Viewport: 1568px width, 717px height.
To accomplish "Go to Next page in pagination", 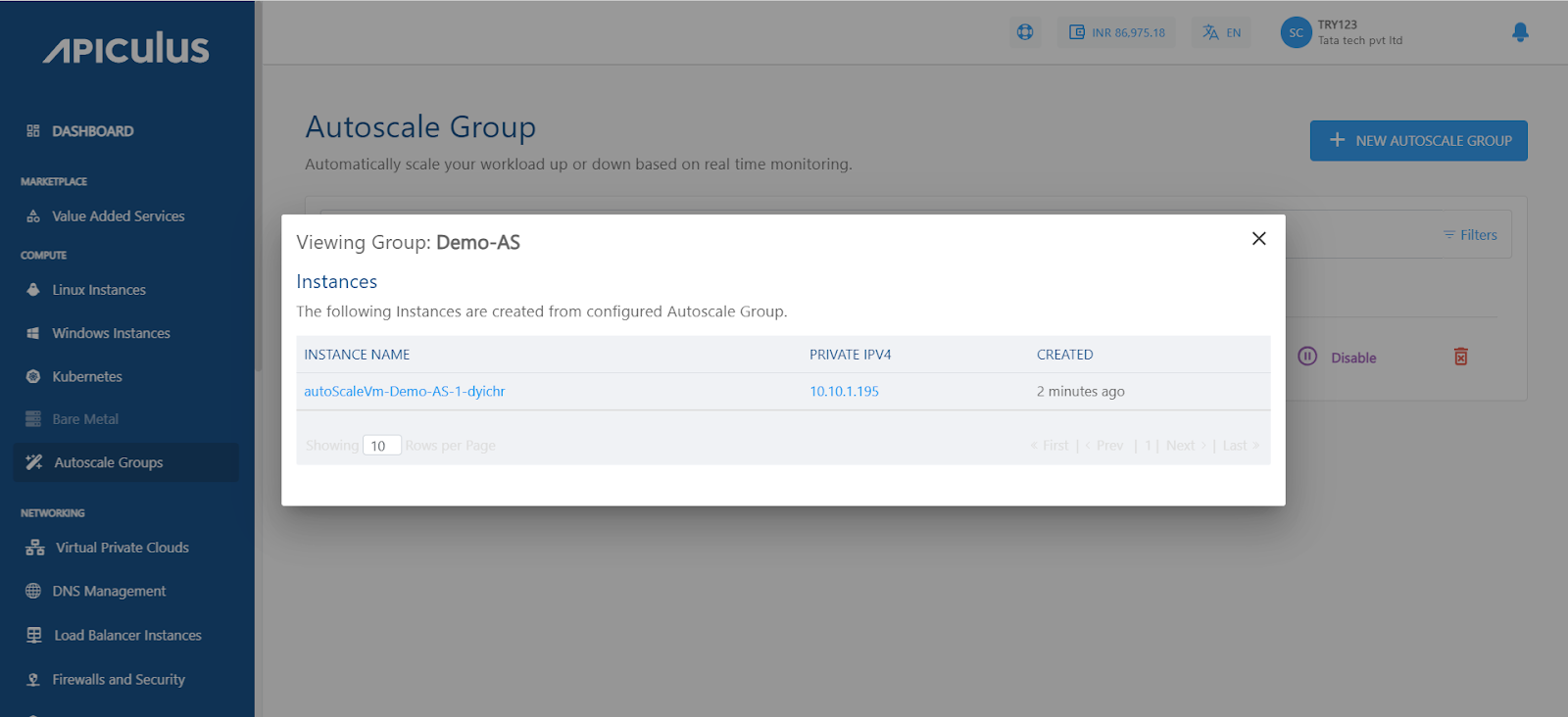I will coord(1186,446).
